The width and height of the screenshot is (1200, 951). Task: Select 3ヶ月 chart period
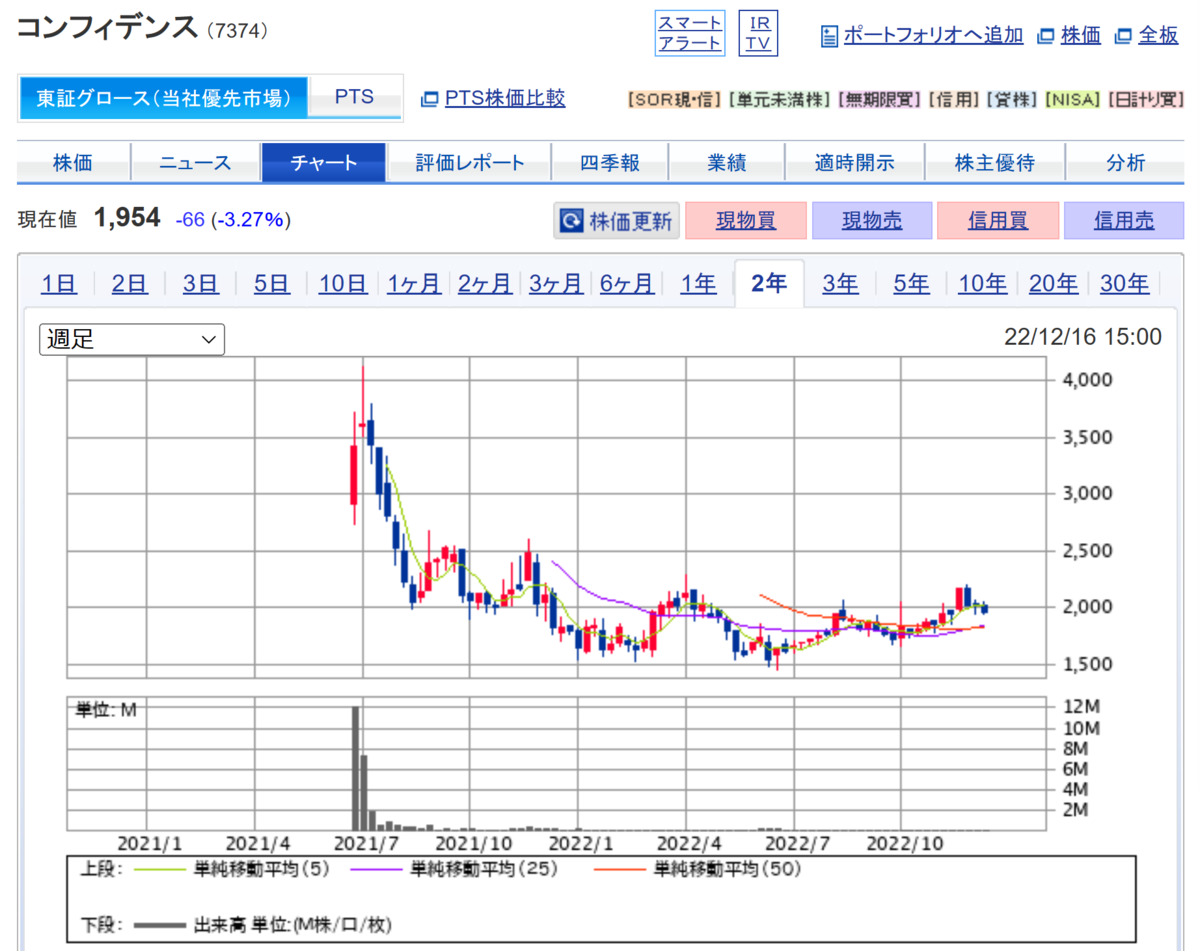pos(556,284)
